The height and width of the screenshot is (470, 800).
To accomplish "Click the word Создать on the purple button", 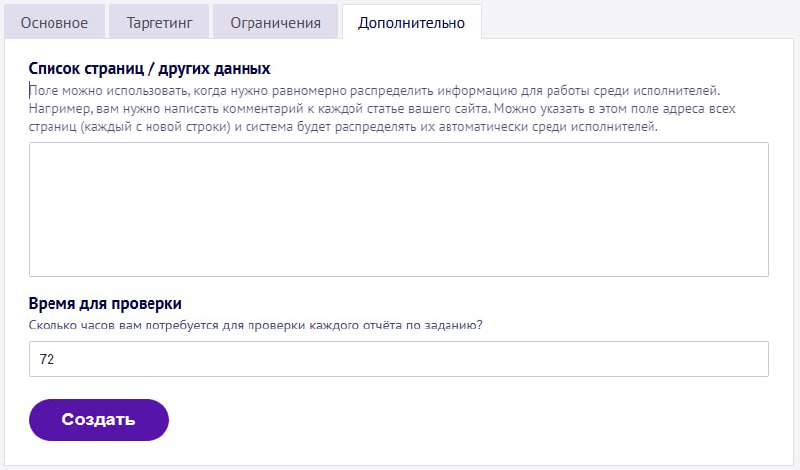I will [98, 419].
